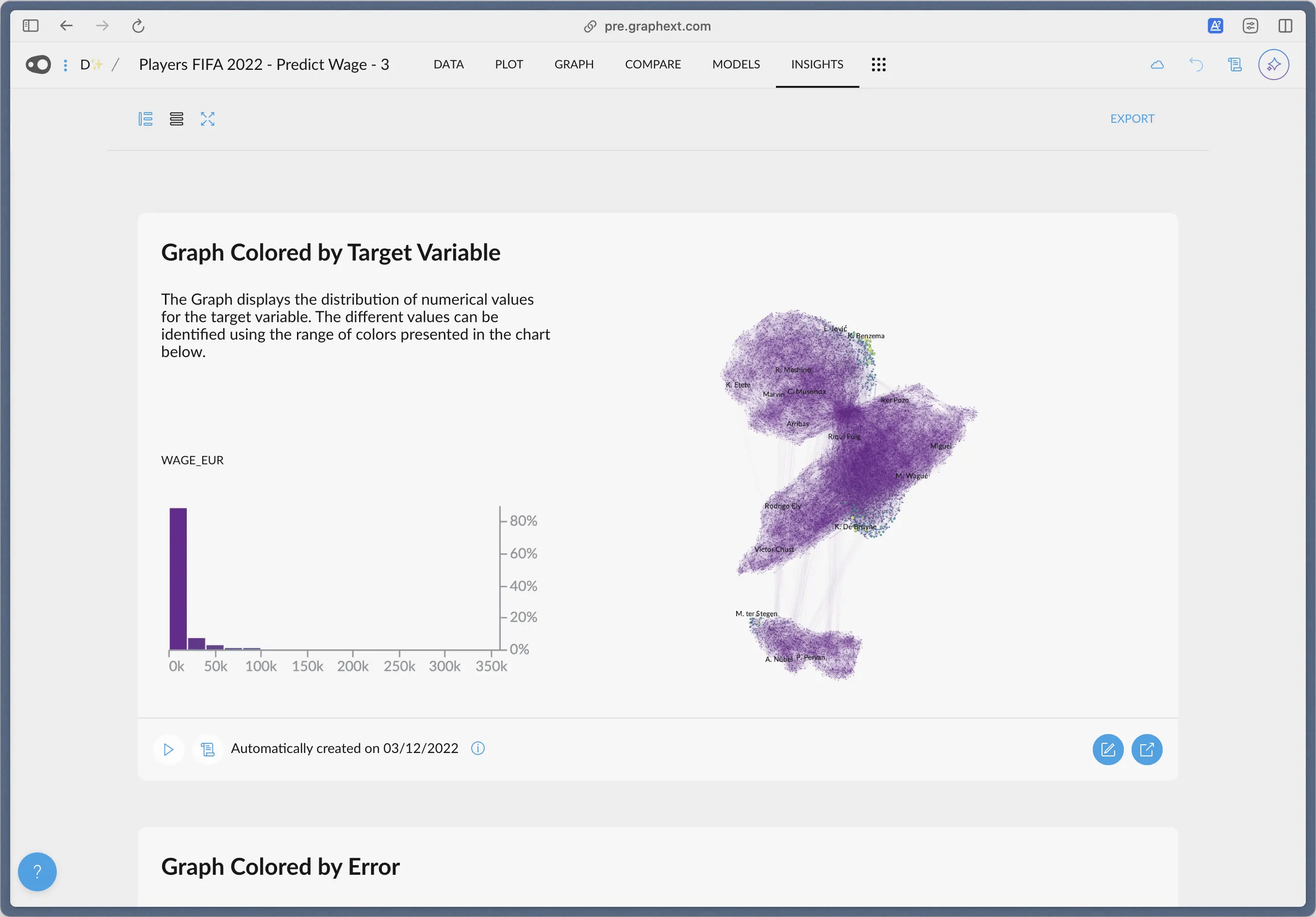Click the EXPORT link

[1132, 119]
